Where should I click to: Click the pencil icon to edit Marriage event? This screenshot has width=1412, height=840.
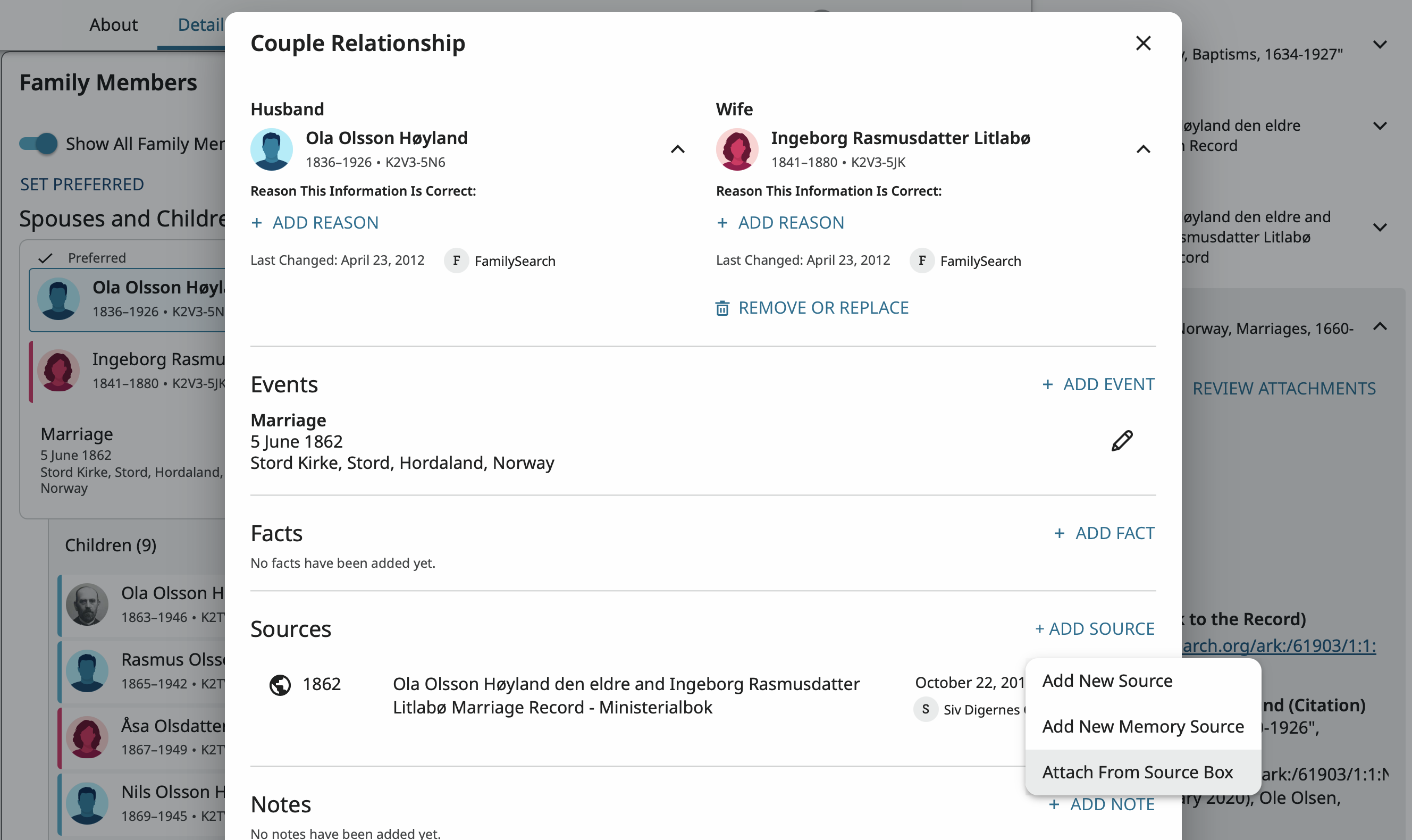pos(1122,441)
